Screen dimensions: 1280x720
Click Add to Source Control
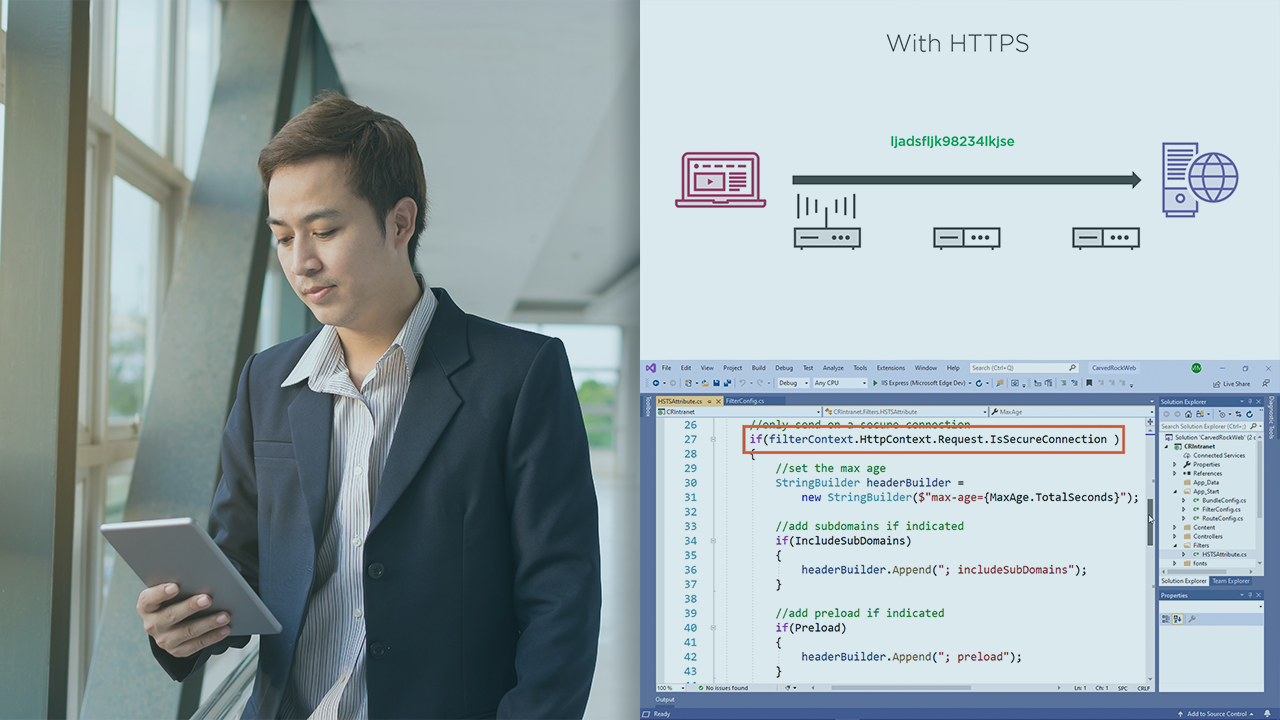[1217, 714]
